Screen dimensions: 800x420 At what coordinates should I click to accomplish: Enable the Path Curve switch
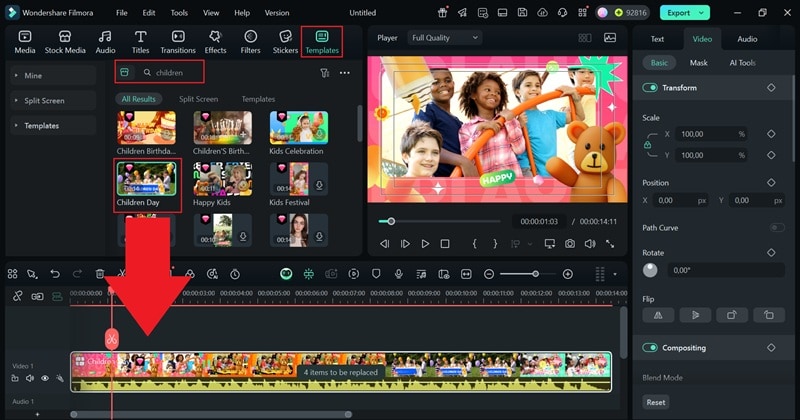(x=777, y=228)
